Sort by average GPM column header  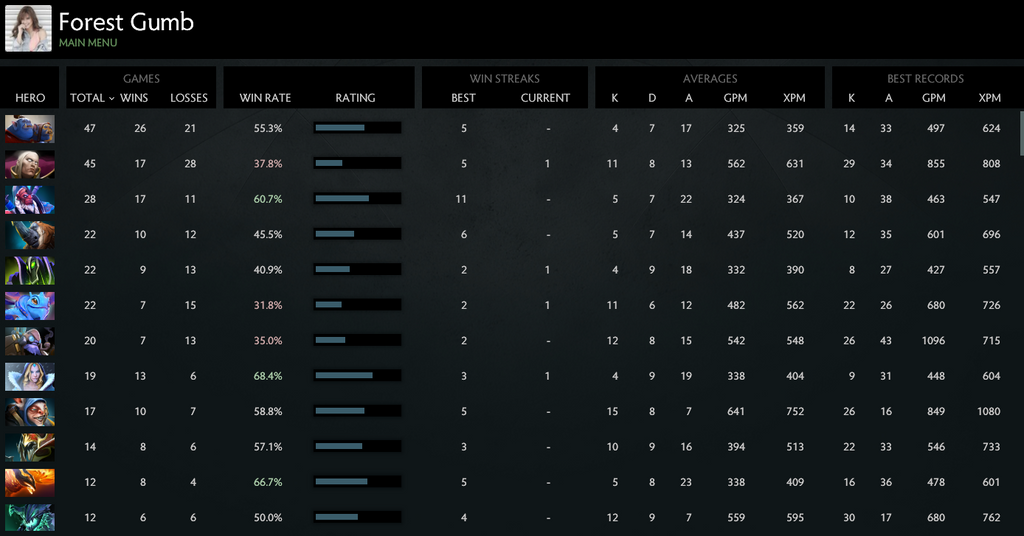[735, 98]
